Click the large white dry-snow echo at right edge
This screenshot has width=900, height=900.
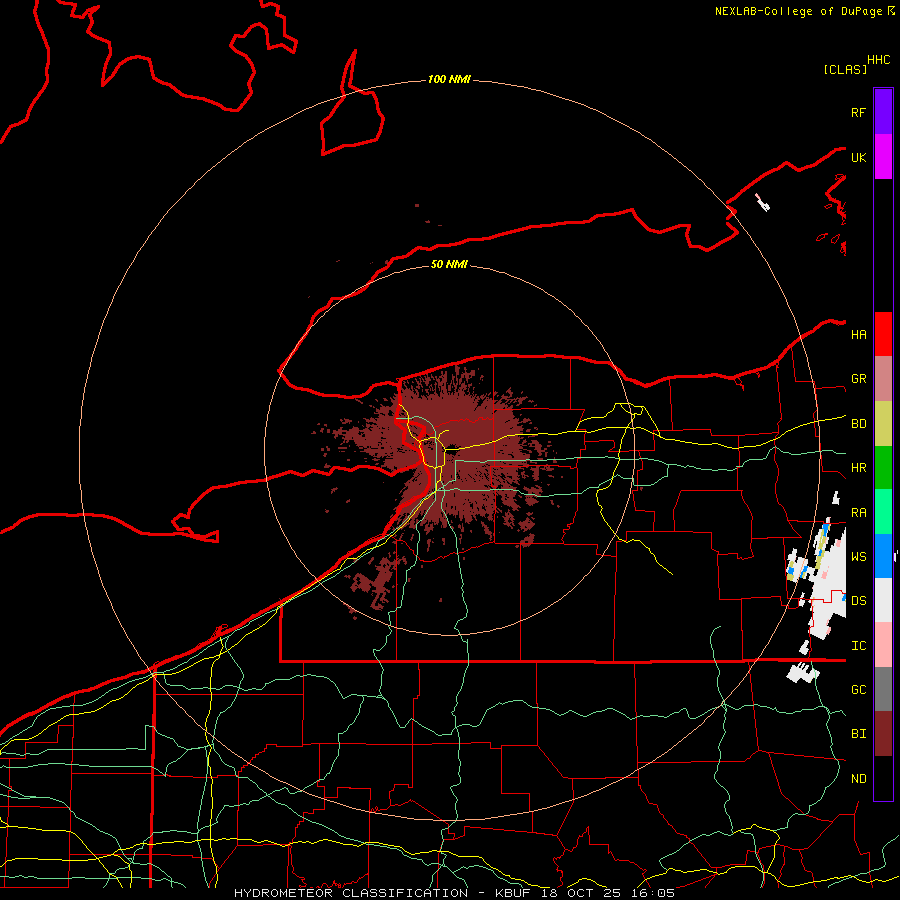827,585
